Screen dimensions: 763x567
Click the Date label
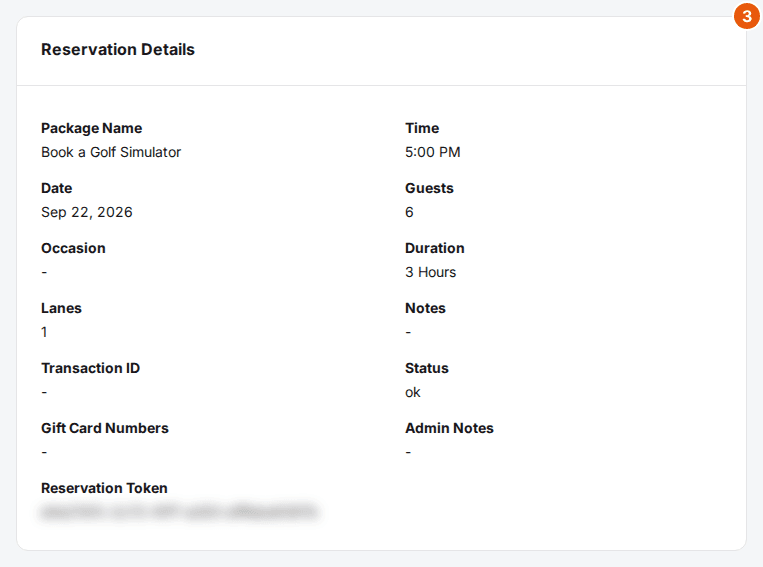[56, 188]
